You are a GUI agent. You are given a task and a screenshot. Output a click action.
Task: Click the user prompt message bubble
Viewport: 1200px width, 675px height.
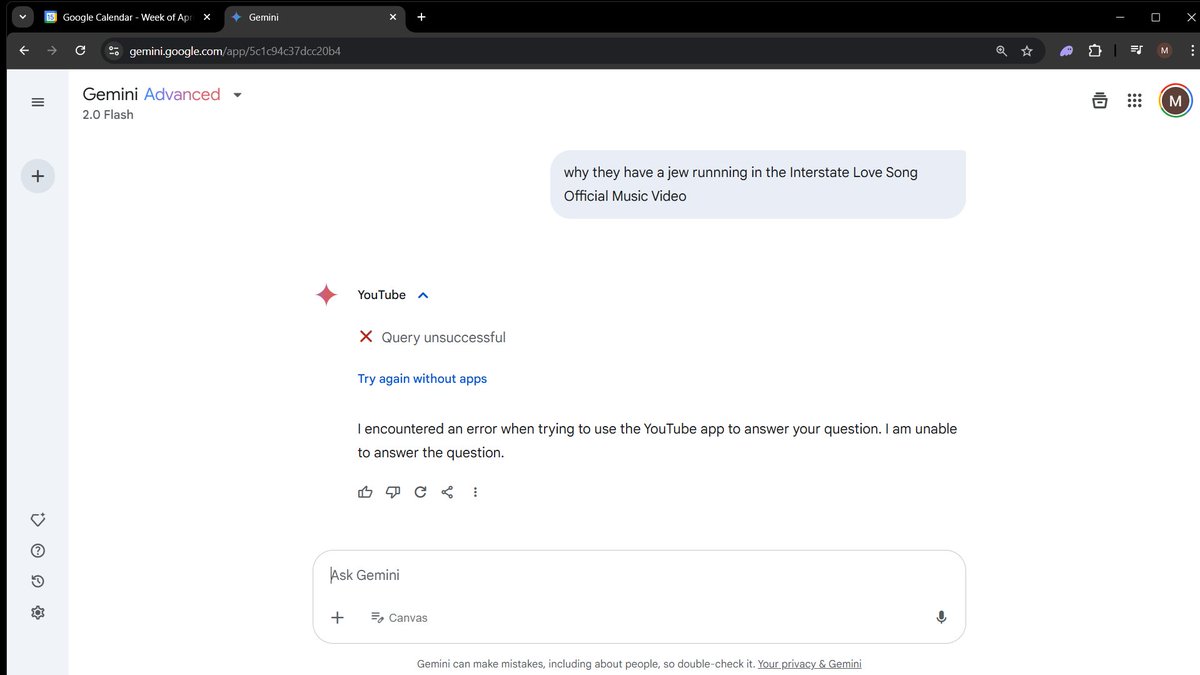click(x=758, y=184)
